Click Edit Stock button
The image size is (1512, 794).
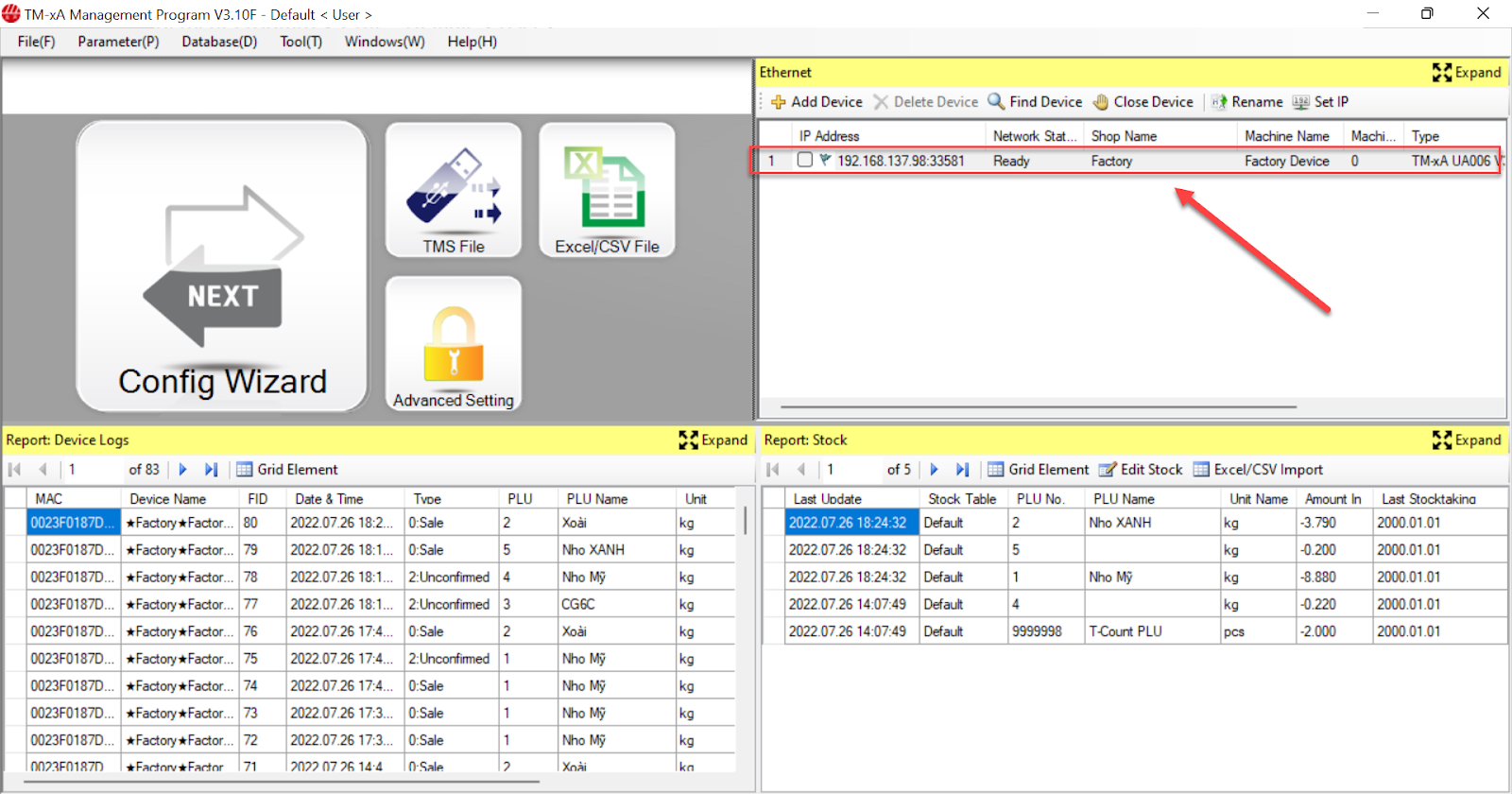[1141, 470]
